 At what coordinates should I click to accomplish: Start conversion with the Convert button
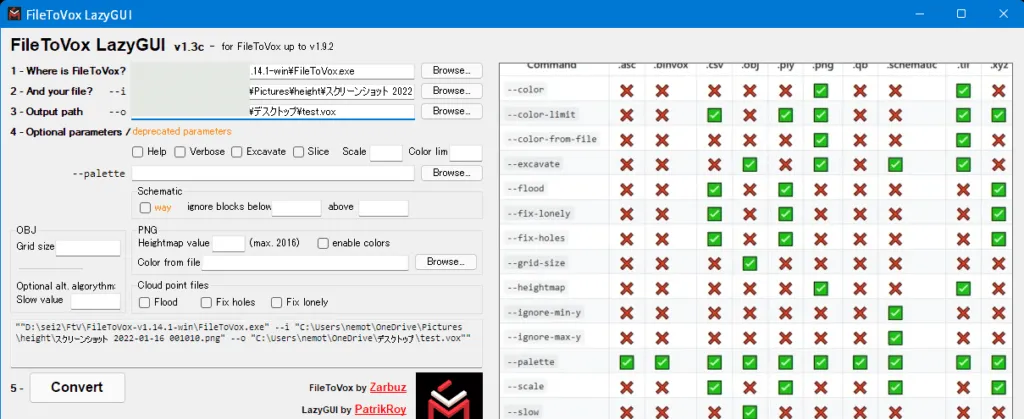[x=77, y=388]
